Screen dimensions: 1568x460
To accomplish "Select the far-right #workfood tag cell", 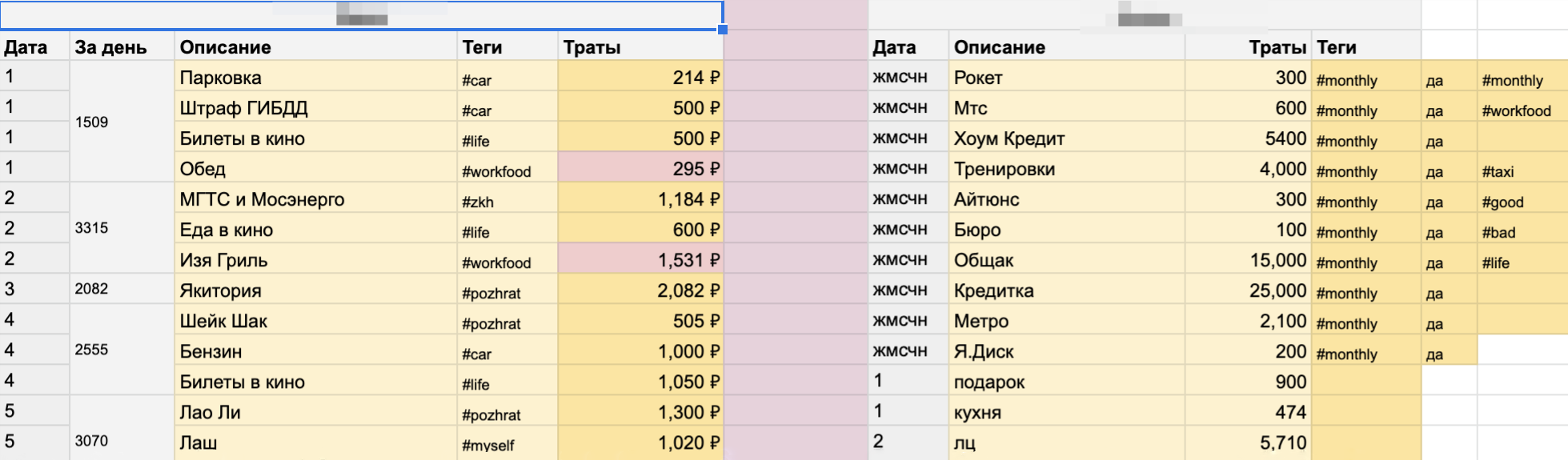I will (1522, 107).
